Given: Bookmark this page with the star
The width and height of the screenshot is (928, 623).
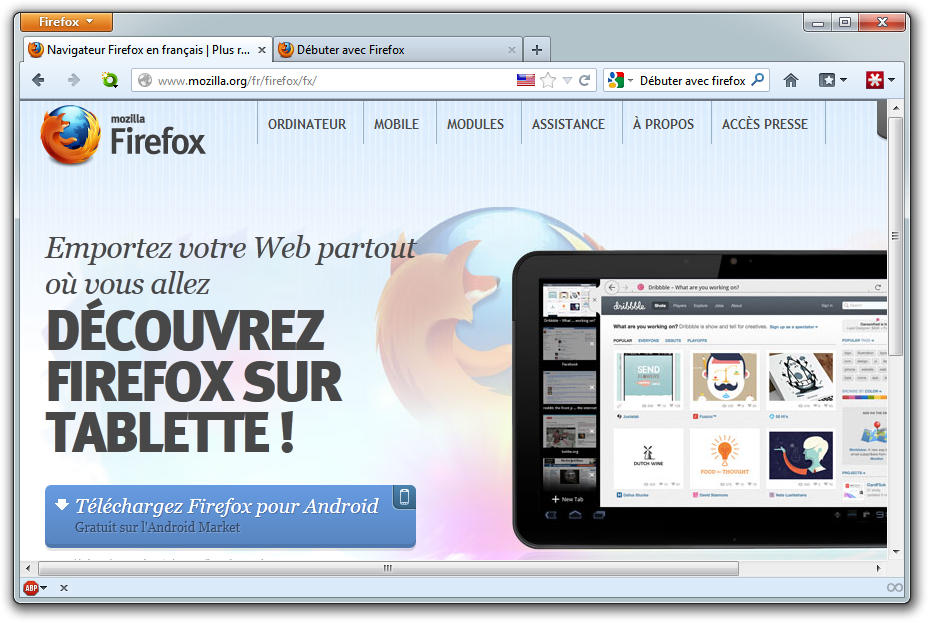Looking at the screenshot, I should (548, 80).
